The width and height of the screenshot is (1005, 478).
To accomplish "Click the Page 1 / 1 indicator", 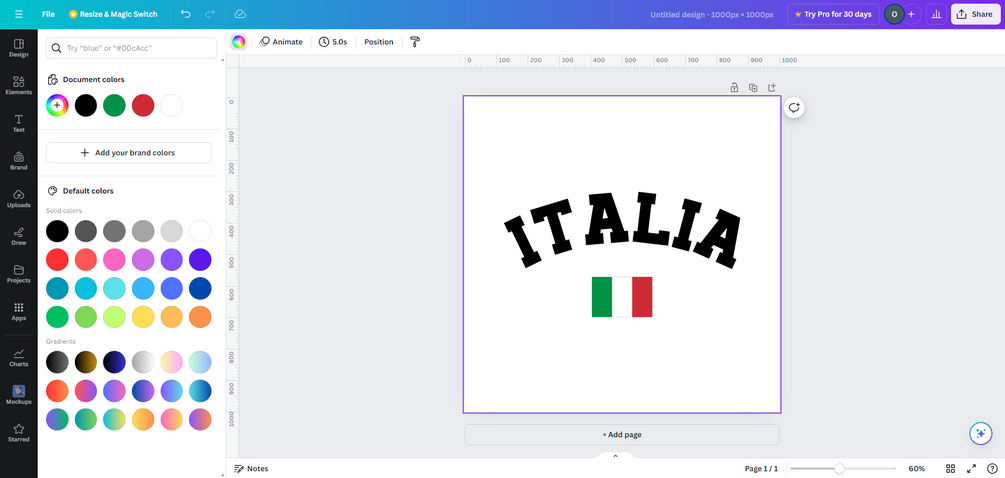I will (761, 468).
